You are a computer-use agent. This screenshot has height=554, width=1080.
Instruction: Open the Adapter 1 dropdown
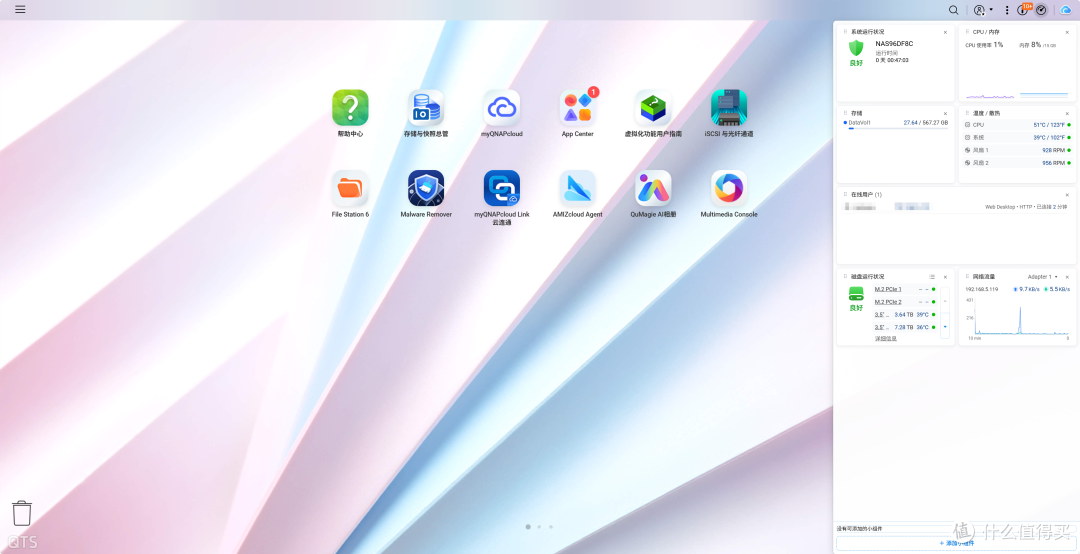(1043, 277)
